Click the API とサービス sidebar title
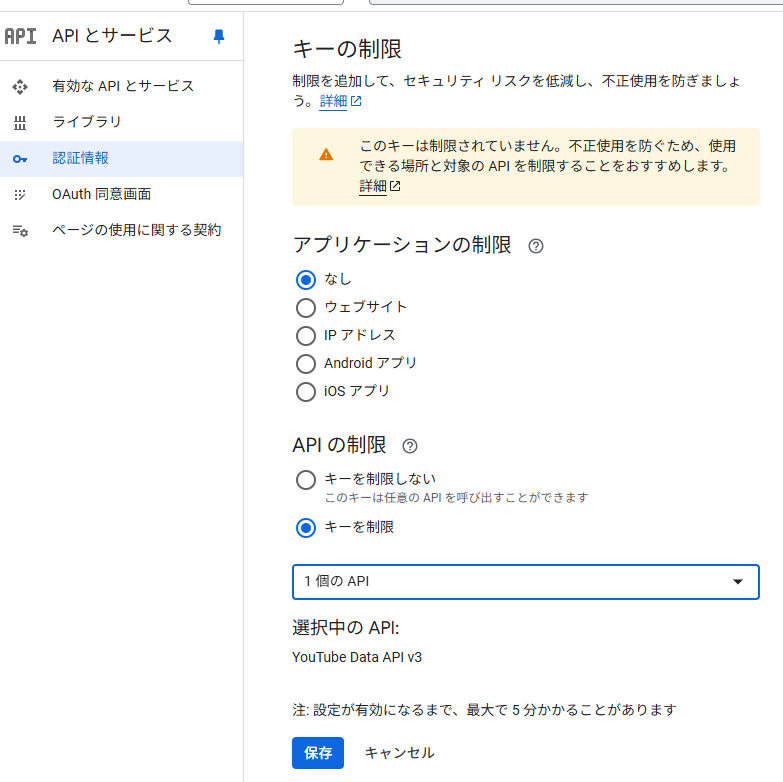 [x=112, y=36]
